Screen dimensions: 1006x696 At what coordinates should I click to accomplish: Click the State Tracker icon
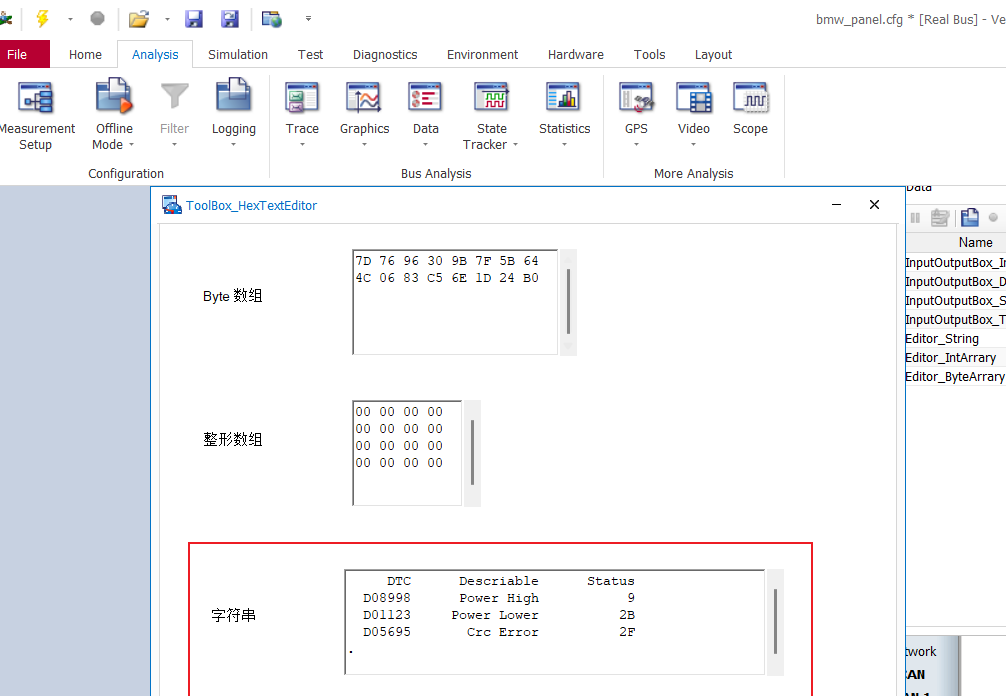tap(491, 100)
